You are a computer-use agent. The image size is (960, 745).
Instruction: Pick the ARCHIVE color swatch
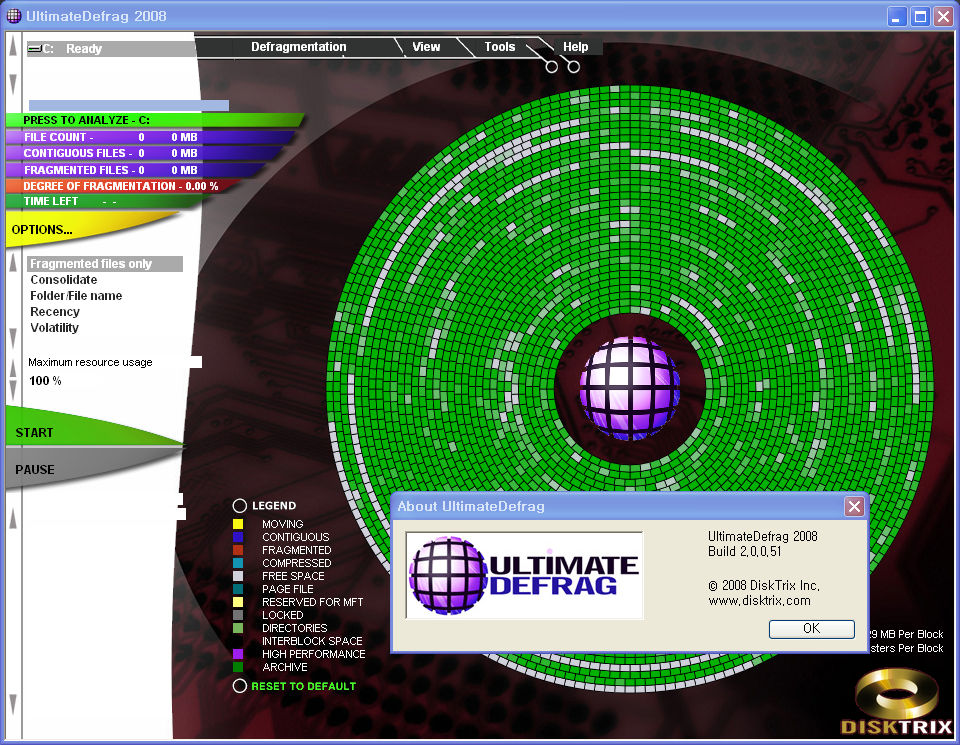pos(238,667)
